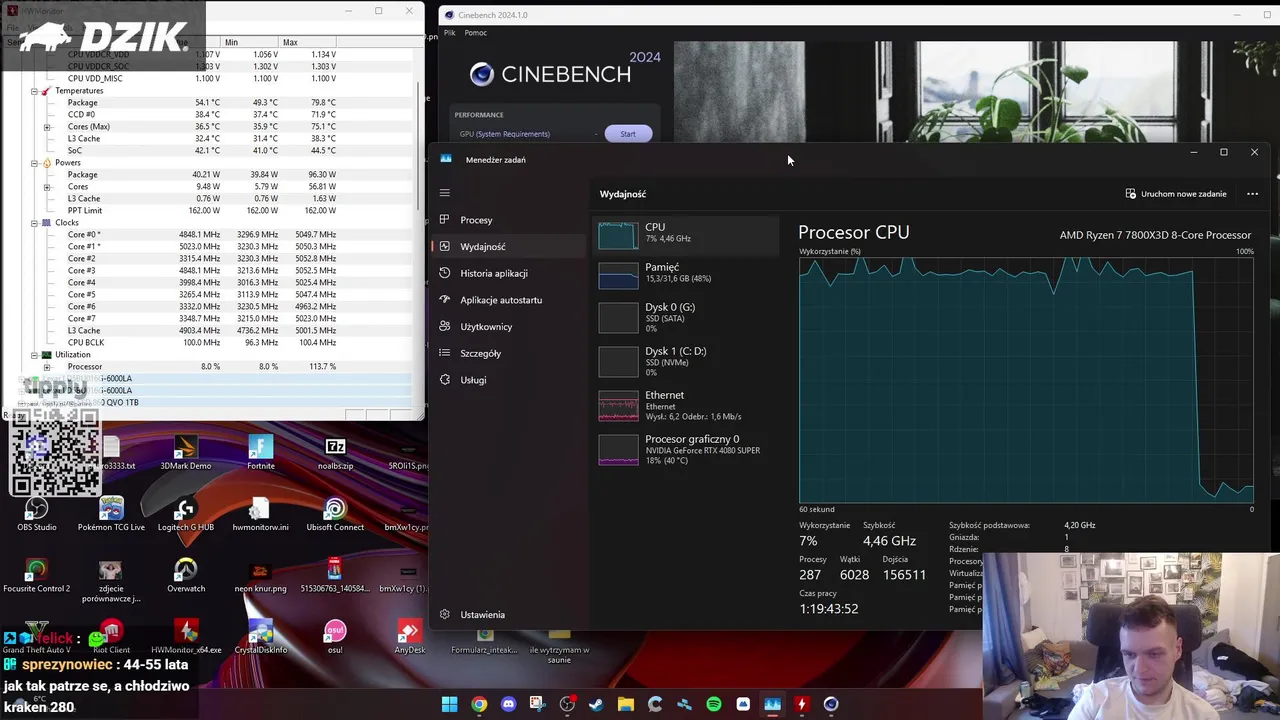Open the AnyDesk desktop shortcut

(x=409, y=637)
